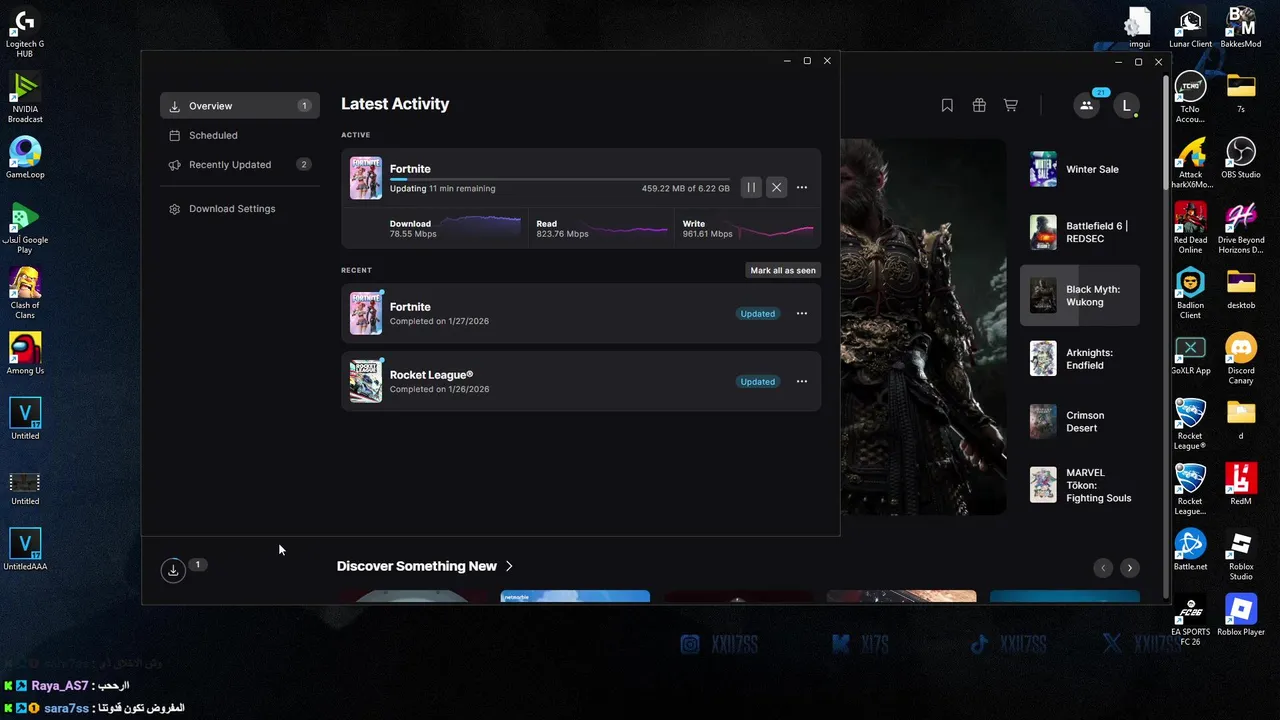The width and height of the screenshot is (1280, 720).
Task: Open the friends icon with 21 badge
Action: (1086, 105)
